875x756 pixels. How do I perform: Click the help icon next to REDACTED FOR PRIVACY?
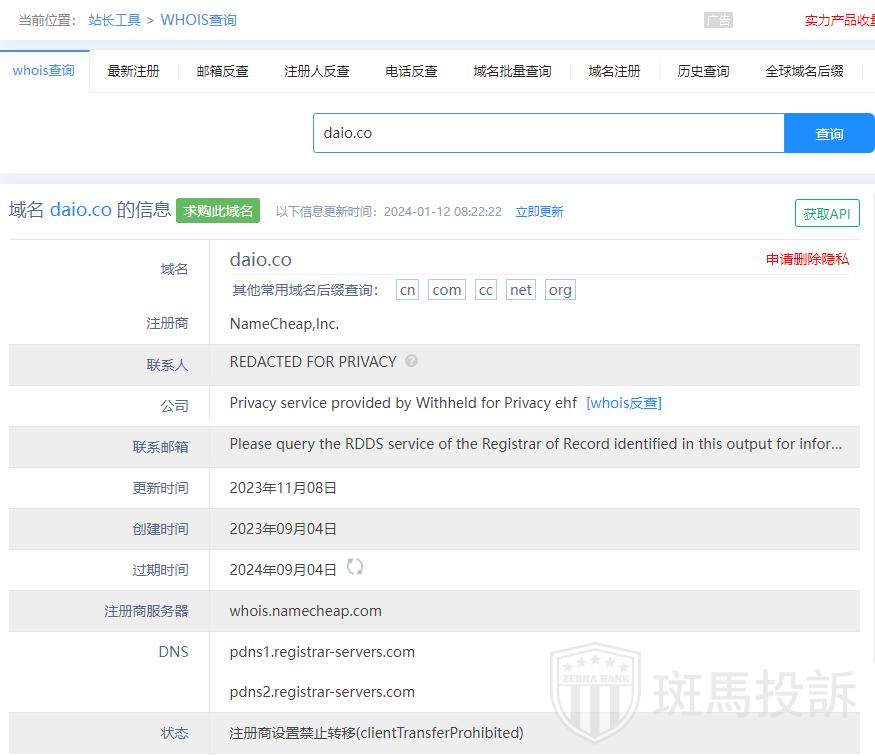click(412, 361)
